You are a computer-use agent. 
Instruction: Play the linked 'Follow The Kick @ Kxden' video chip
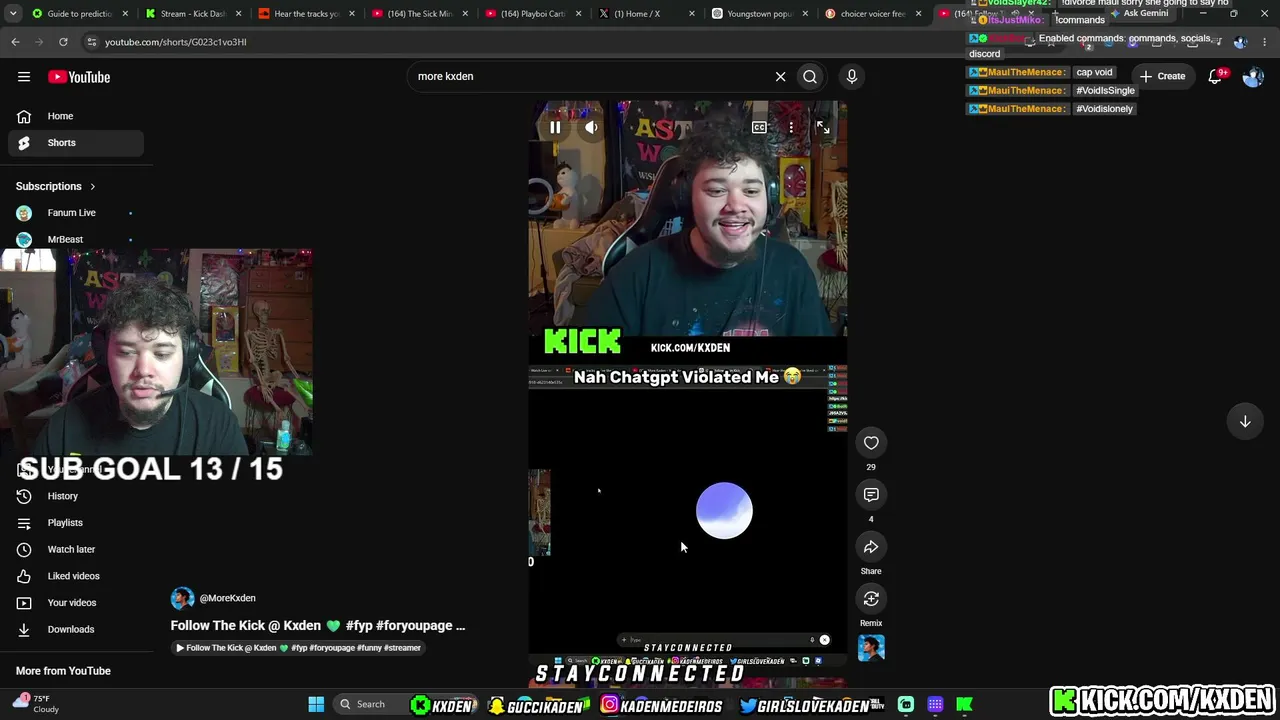299,648
